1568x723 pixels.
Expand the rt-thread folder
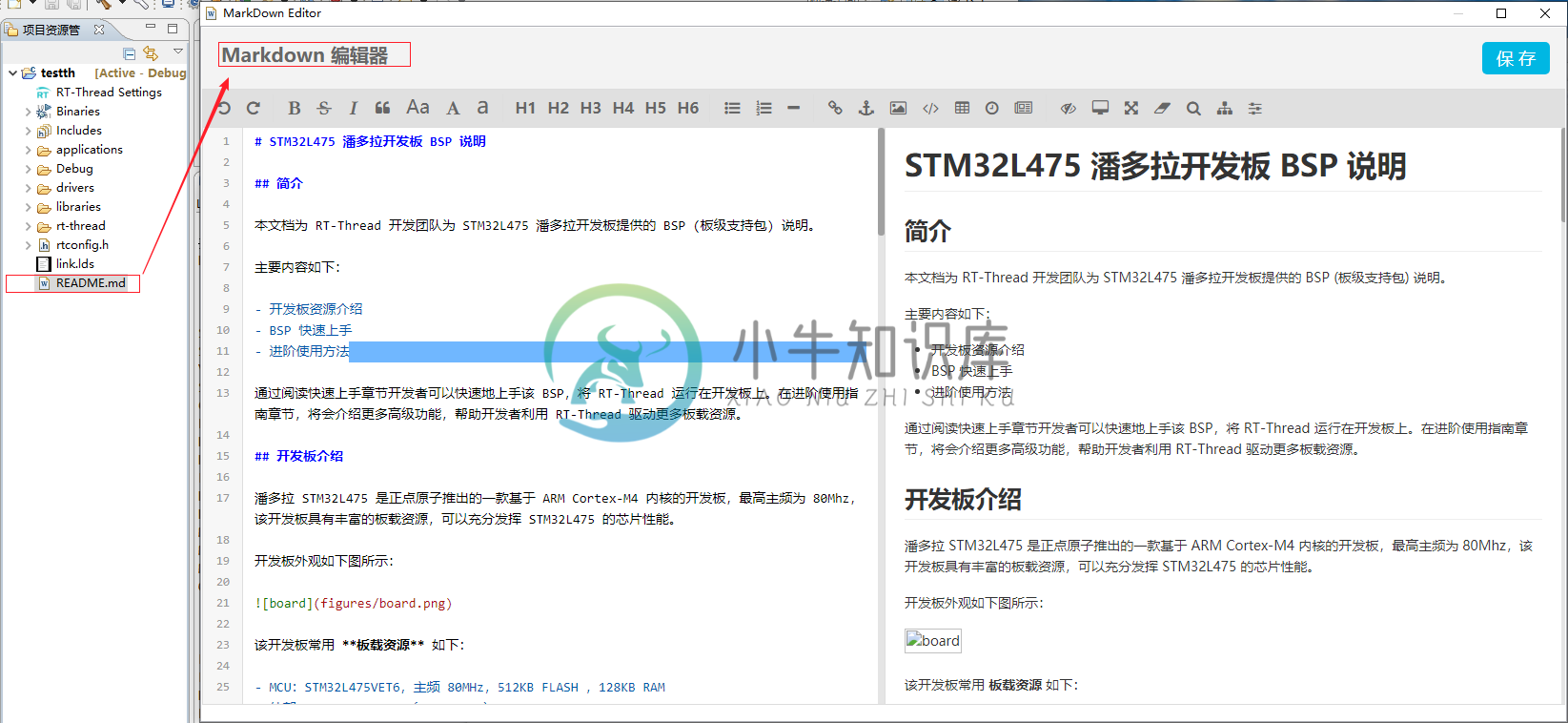pos(28,226)
